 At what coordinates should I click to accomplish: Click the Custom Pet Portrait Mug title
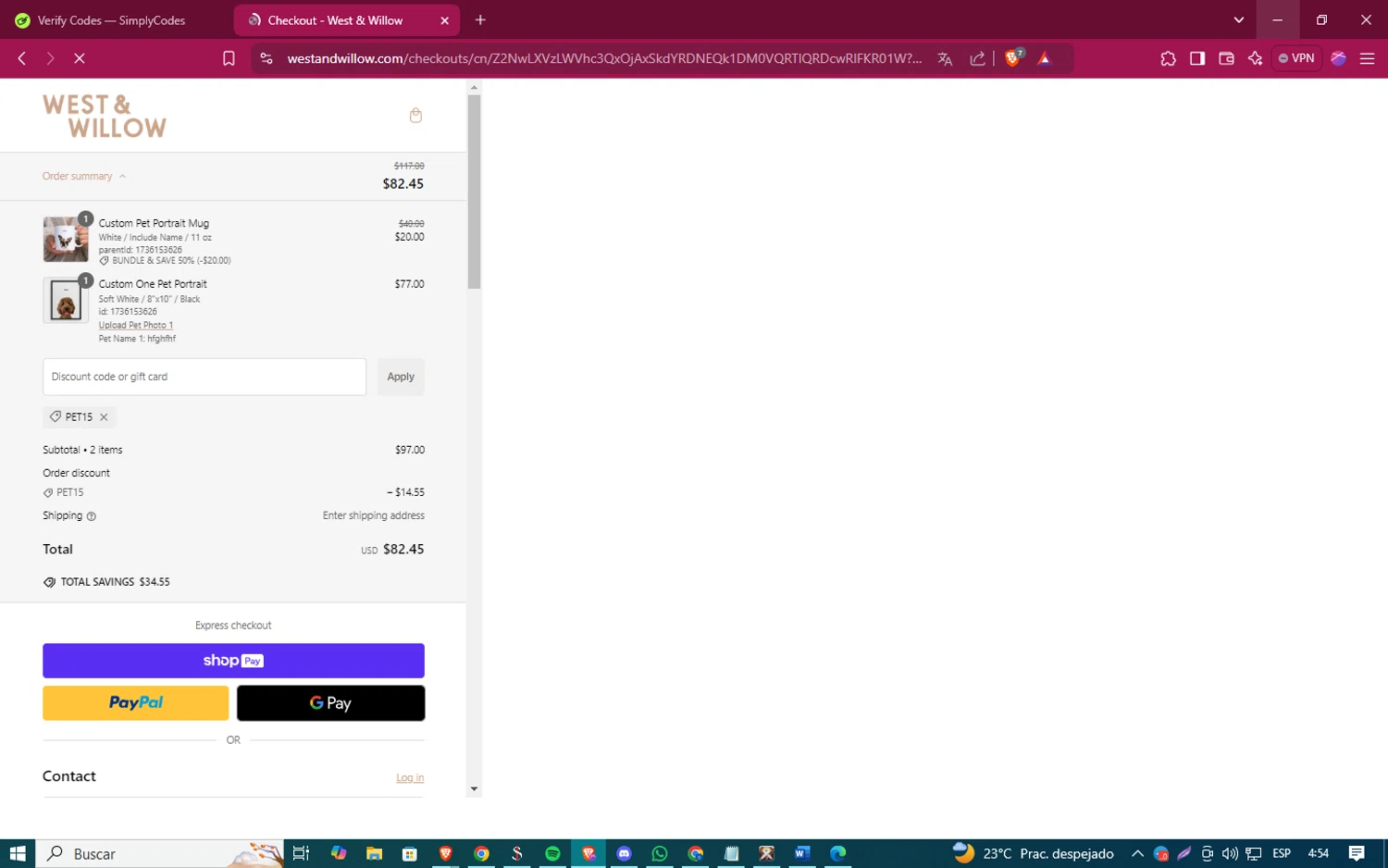(154, 223)
